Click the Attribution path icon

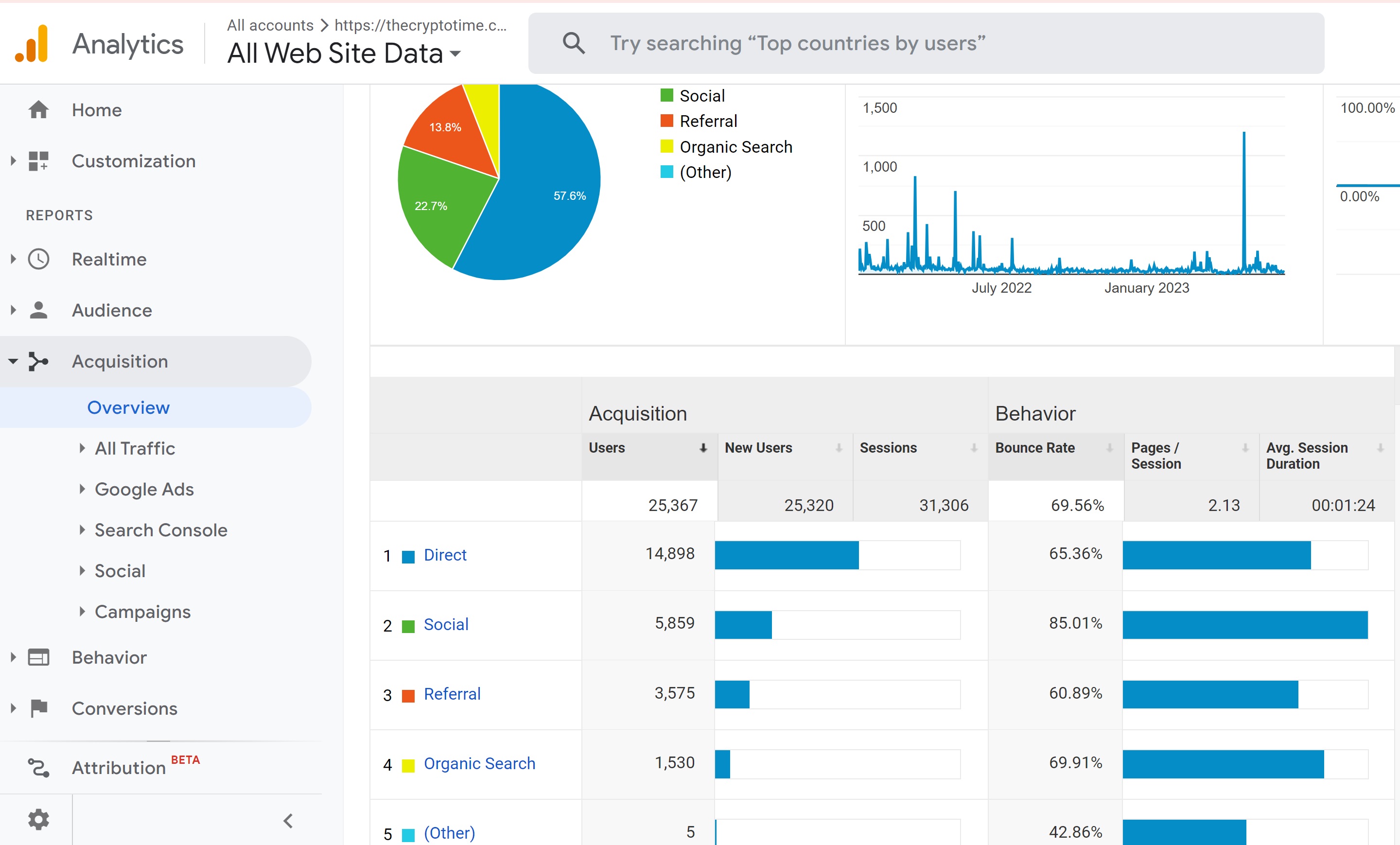(x=38, y=768)
